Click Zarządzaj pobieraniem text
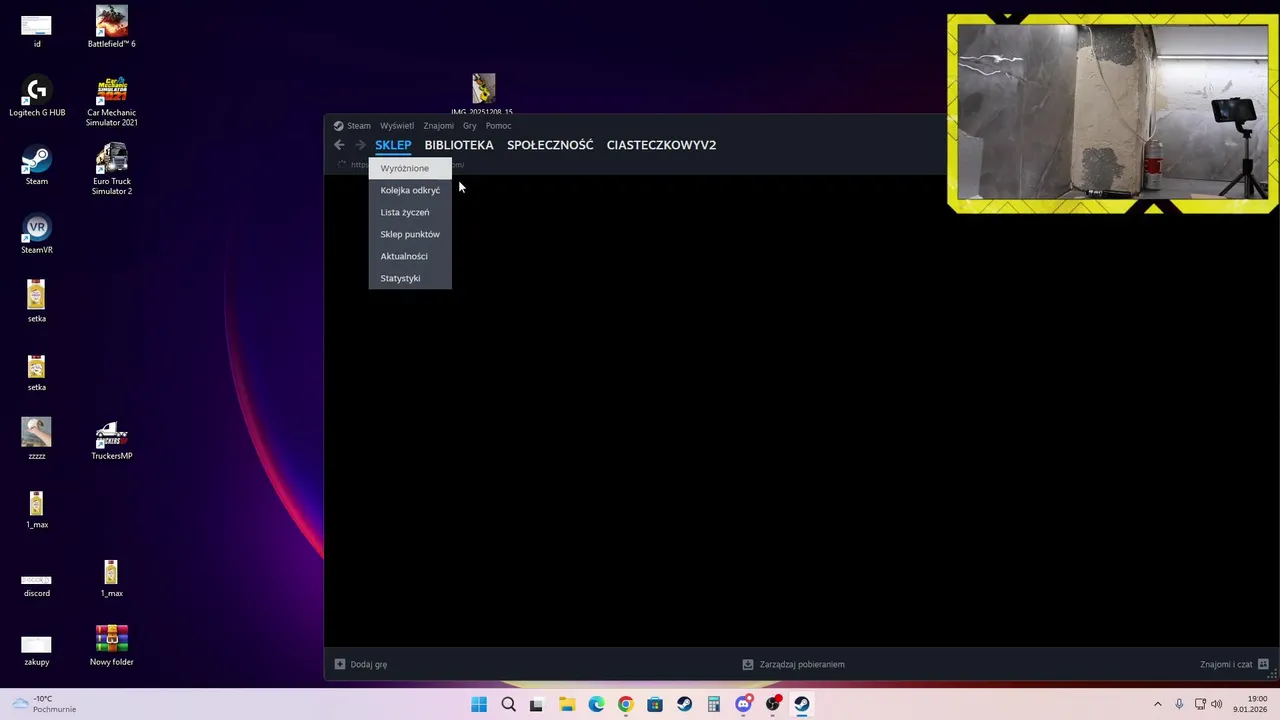 coord(802,664)
